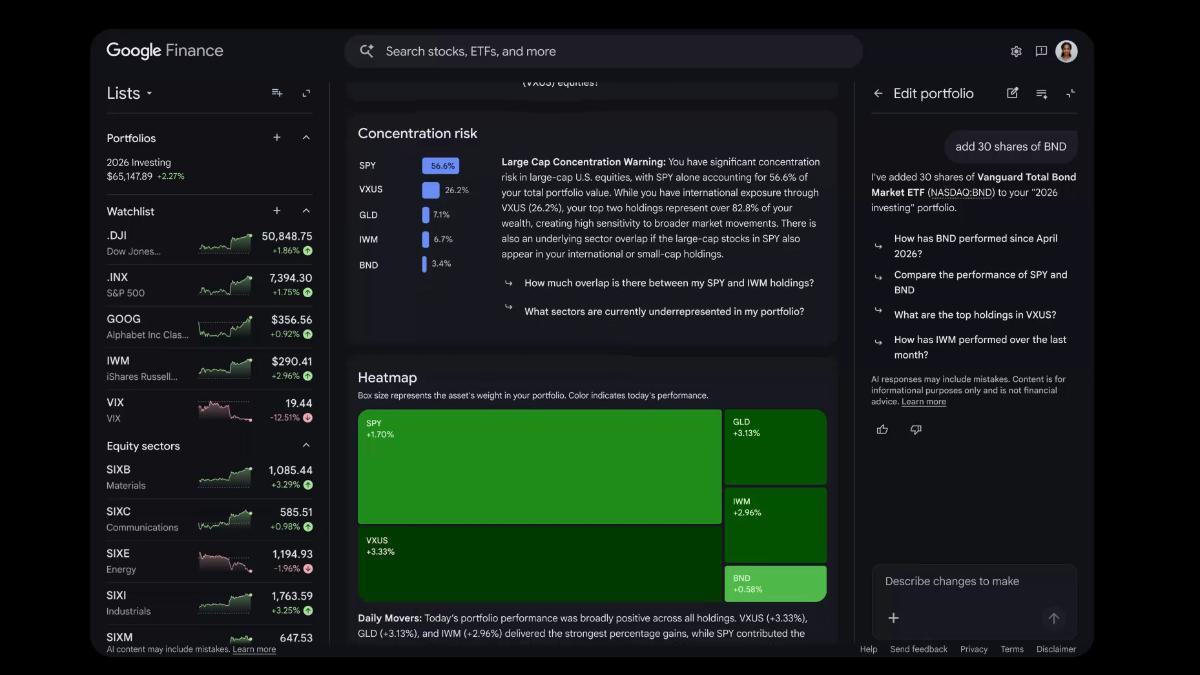1200x675 pixels.
Task: Add to Watchlist with plus icon
Action: tap(277, 211)
